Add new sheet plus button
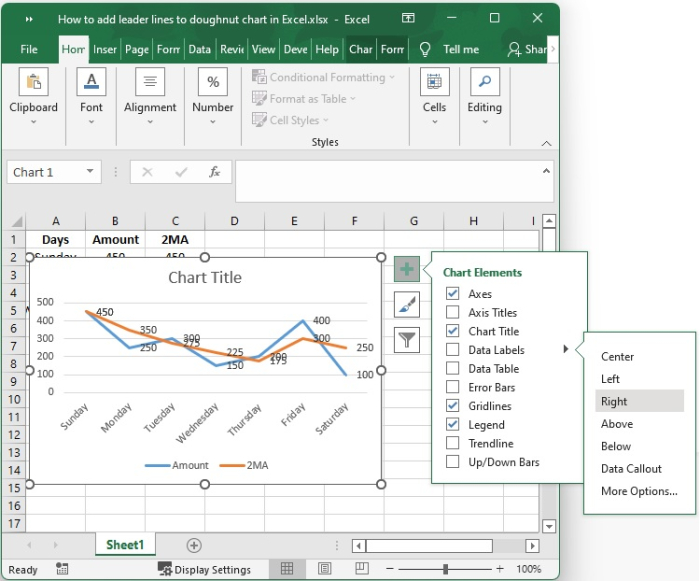The width and height of the screenshot is (700, 581). 194,545
